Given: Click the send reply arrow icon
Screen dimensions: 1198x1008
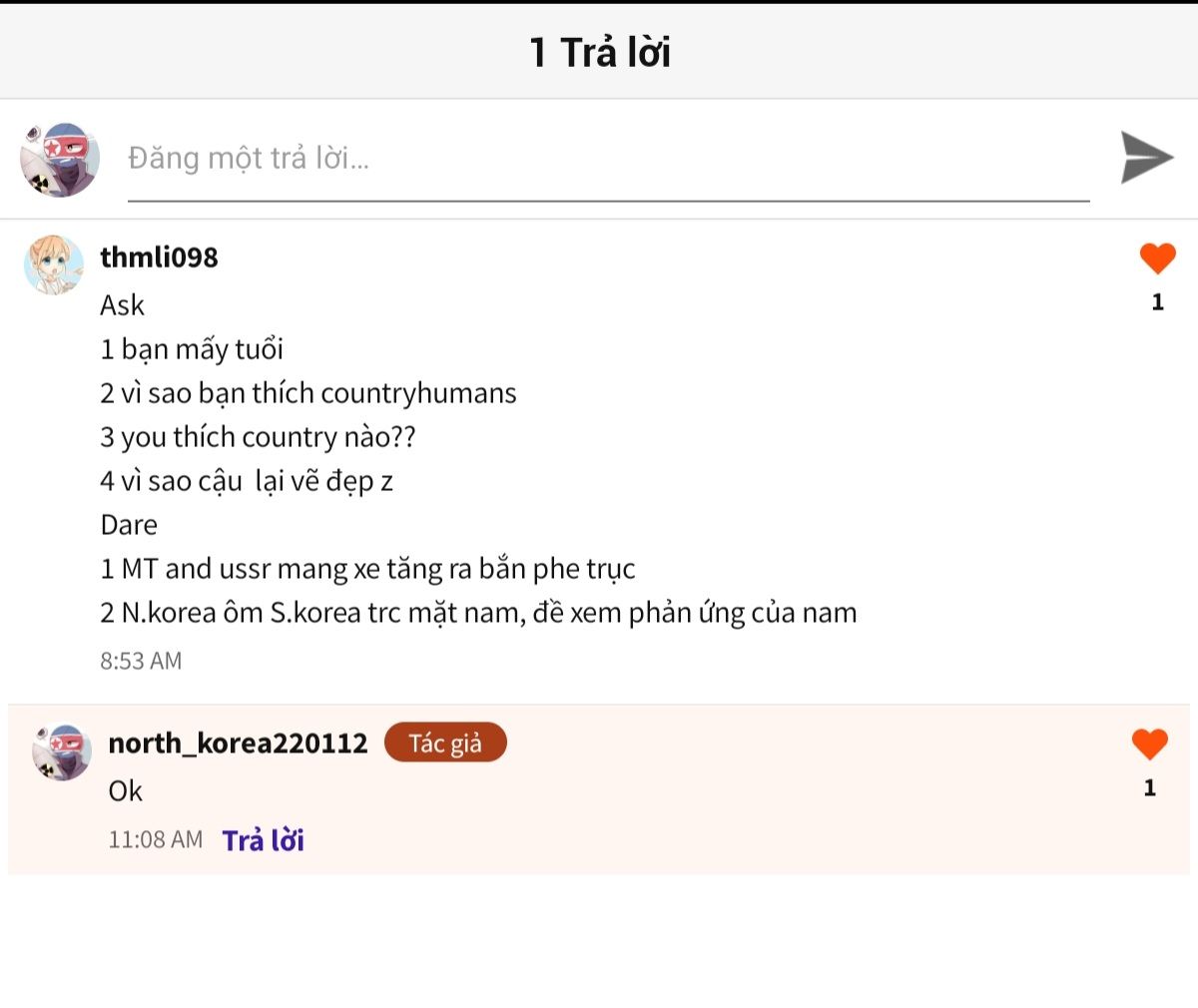Looking at the screenshot, I should click(1146, 158).
